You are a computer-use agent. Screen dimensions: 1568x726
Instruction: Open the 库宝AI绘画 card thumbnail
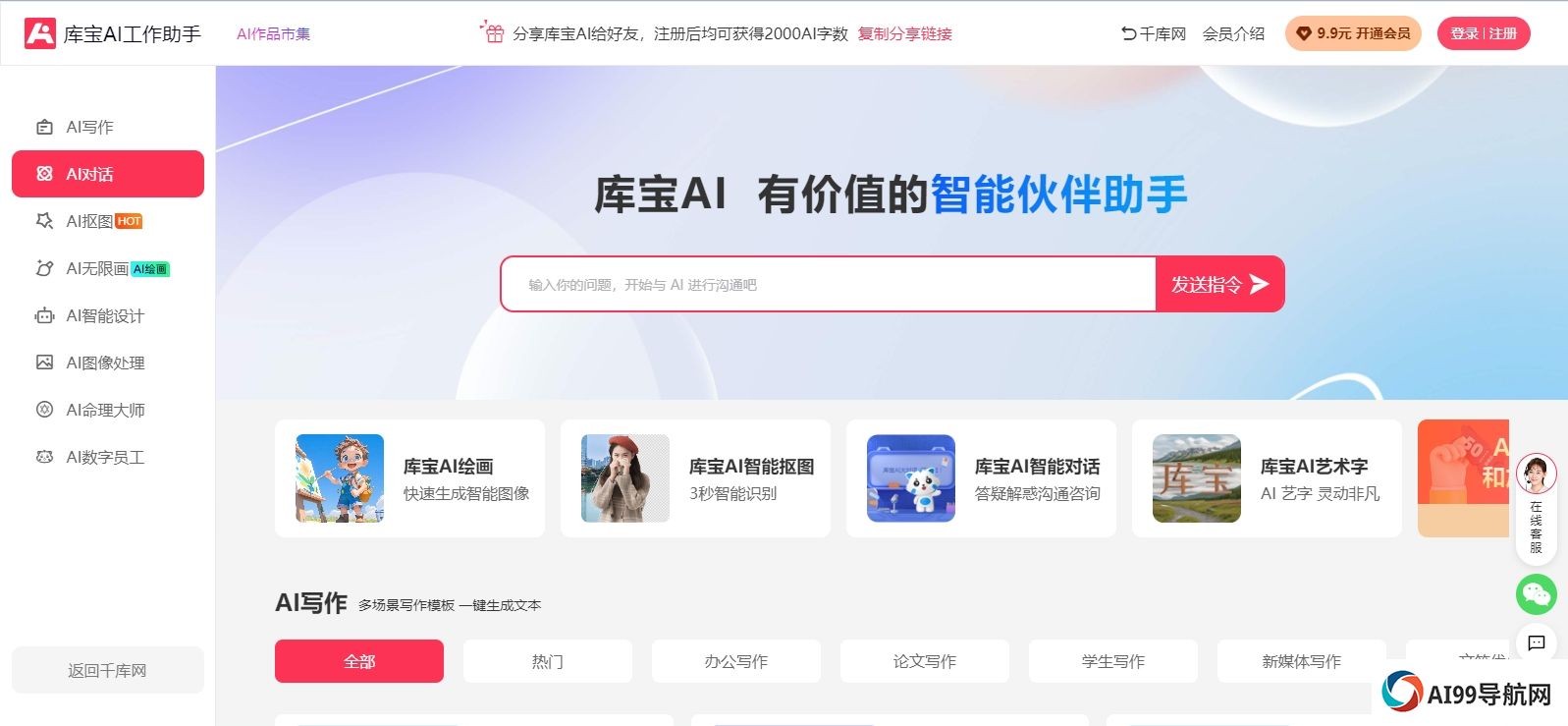340,478
